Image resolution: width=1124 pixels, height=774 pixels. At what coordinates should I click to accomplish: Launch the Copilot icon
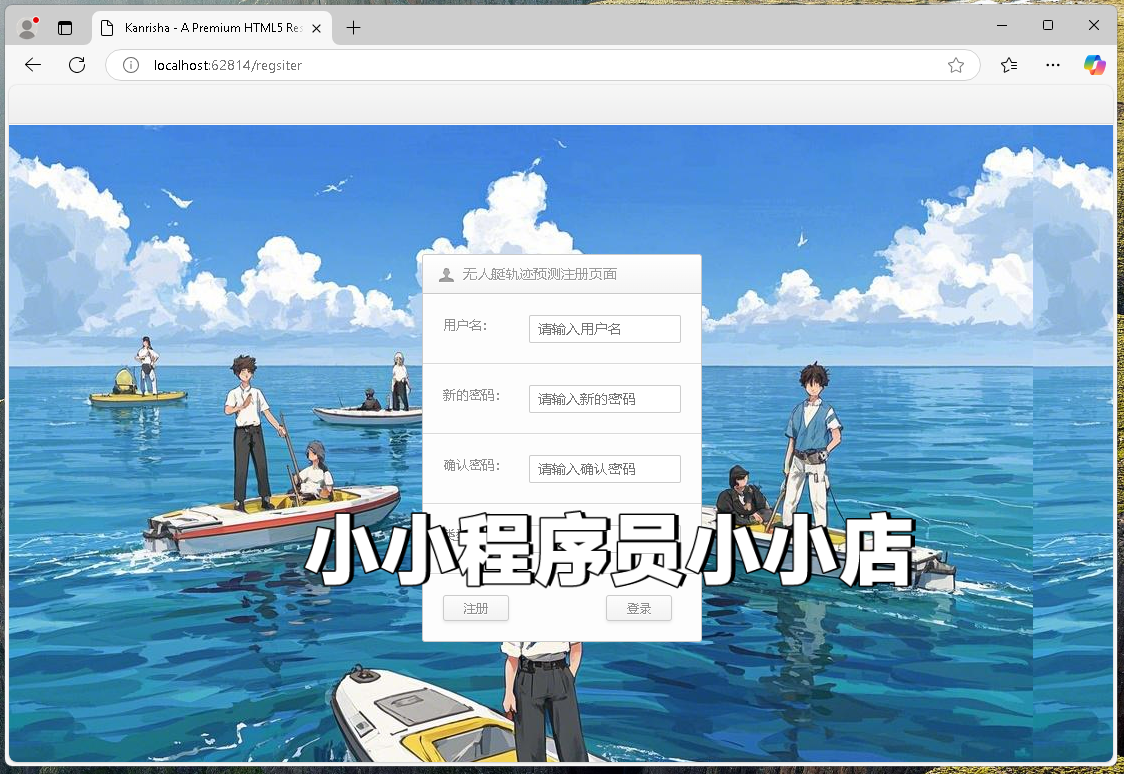tap(1094, 65)
